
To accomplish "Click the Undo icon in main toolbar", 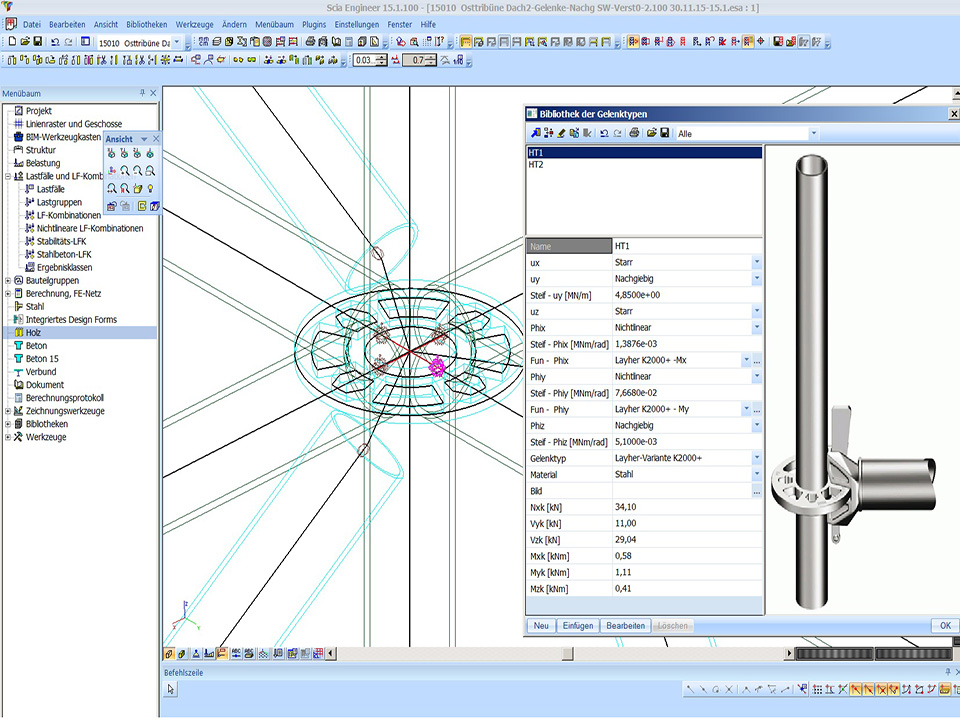I will (55, 42).
